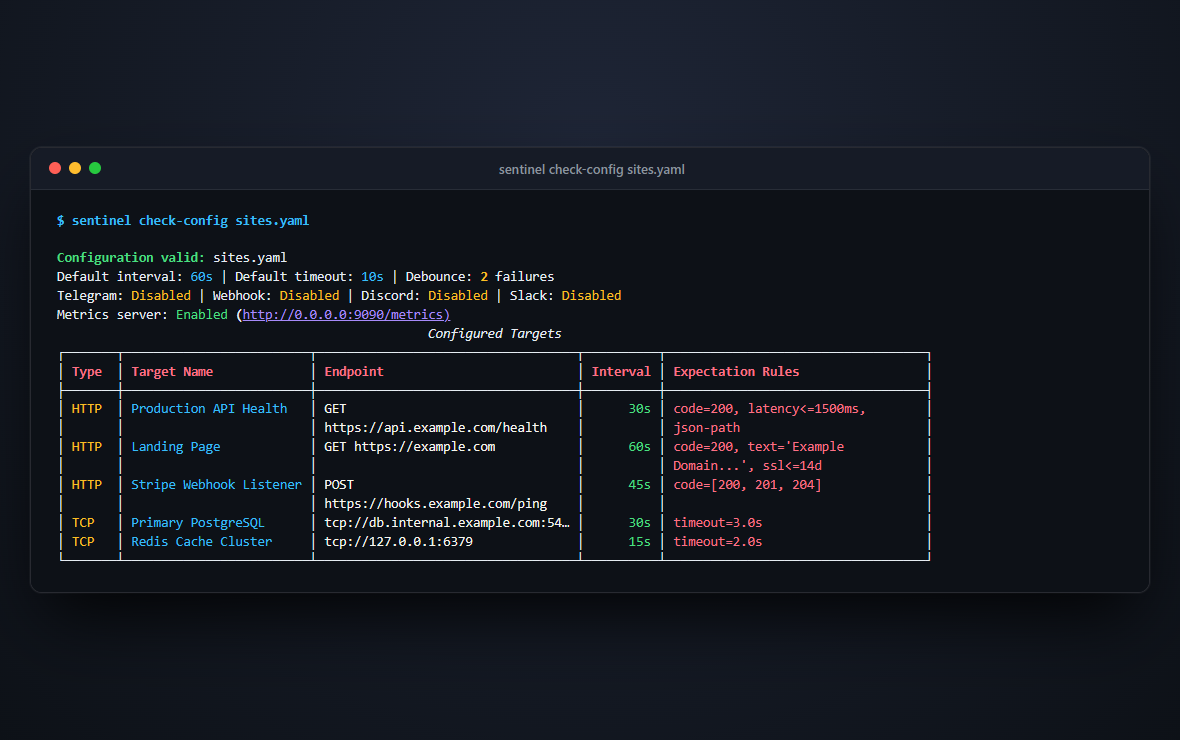
Task: Select 'Landing Page' target name
Action: pos(175,447)
